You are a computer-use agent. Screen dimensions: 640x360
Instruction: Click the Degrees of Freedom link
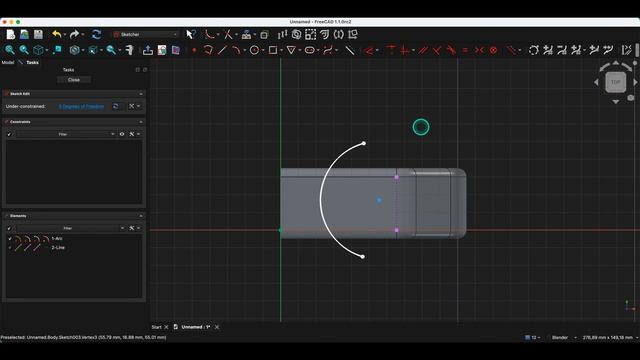(81, 107)
